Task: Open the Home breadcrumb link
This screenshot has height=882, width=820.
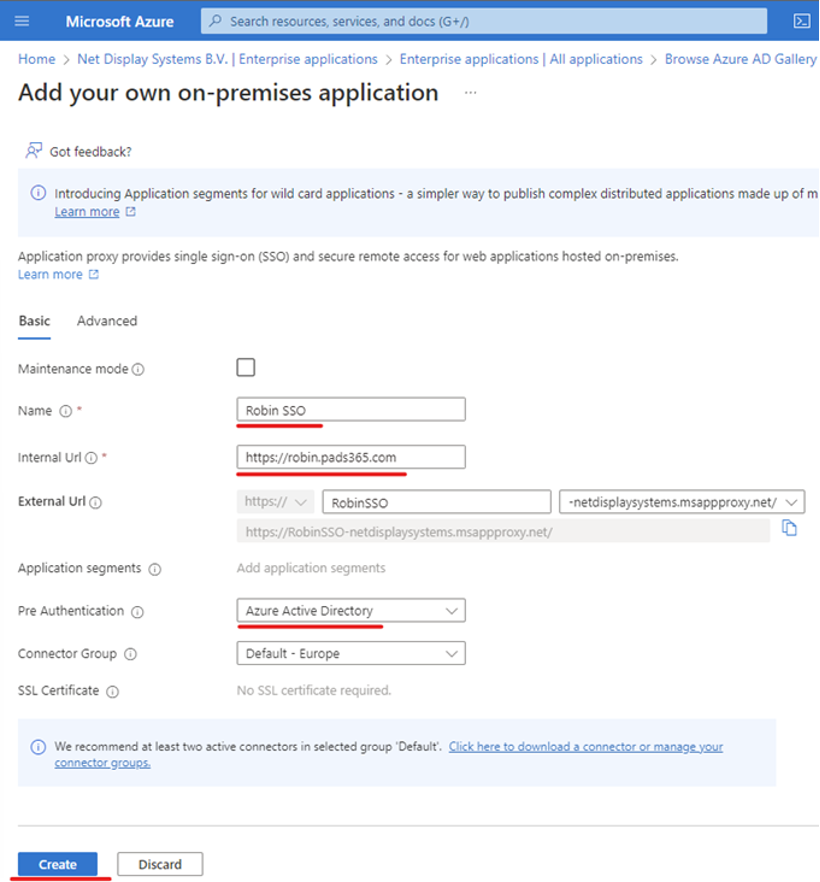Action: click(37, 59)
